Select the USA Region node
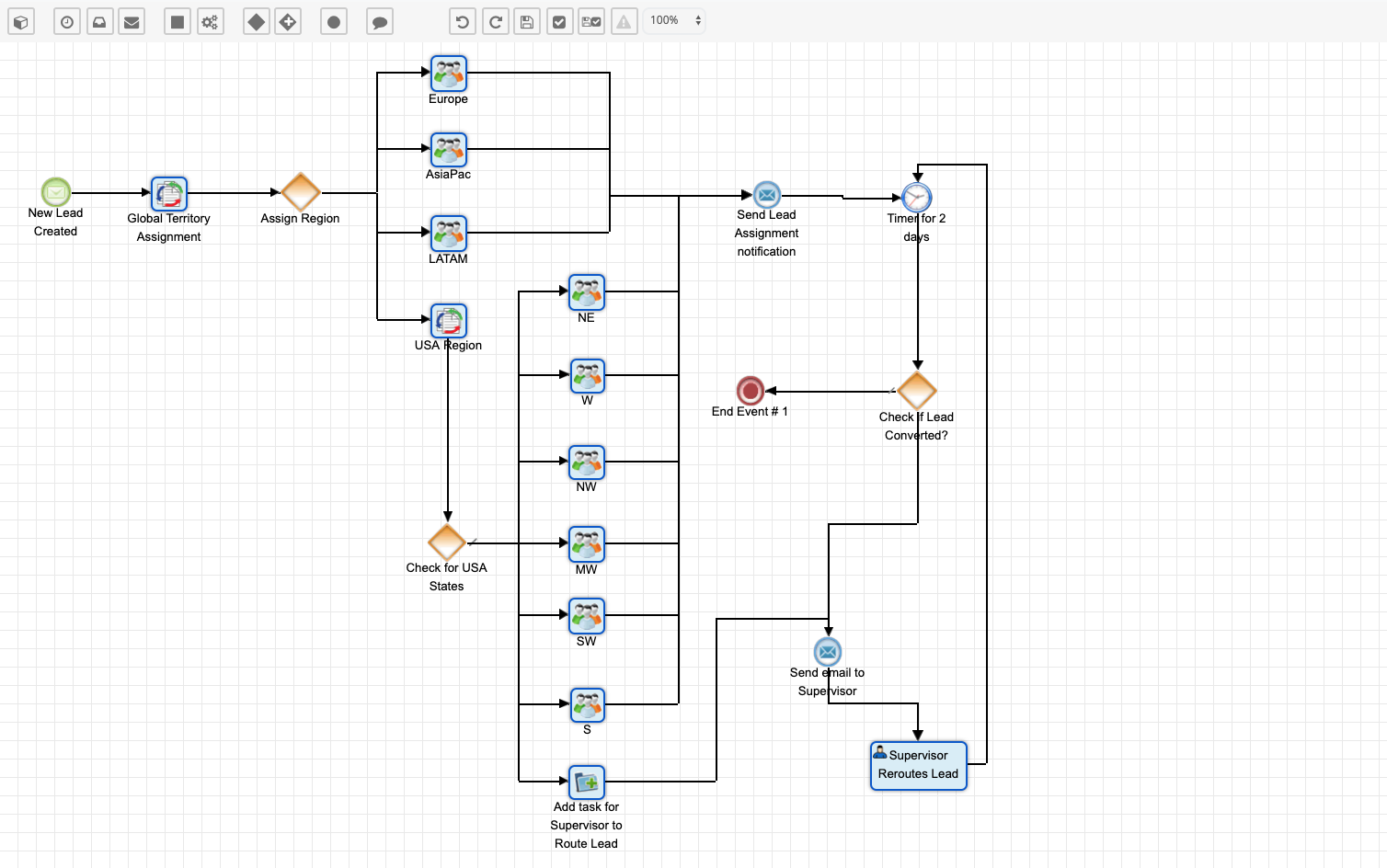The image size is (1387, 868). point(449,321)
